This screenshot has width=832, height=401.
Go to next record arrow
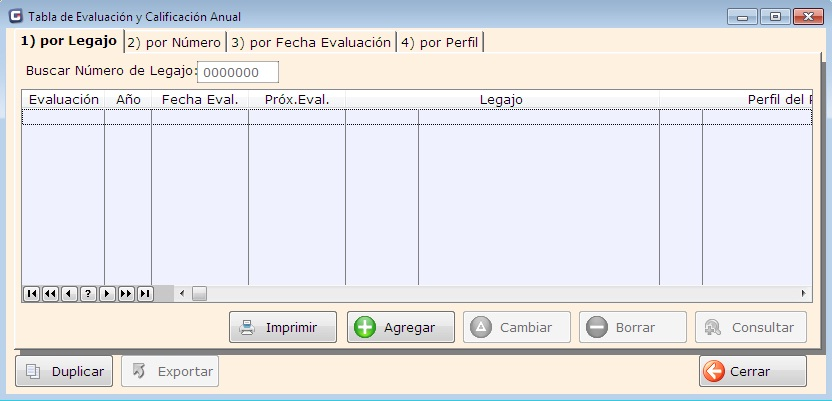click(107, 294)
